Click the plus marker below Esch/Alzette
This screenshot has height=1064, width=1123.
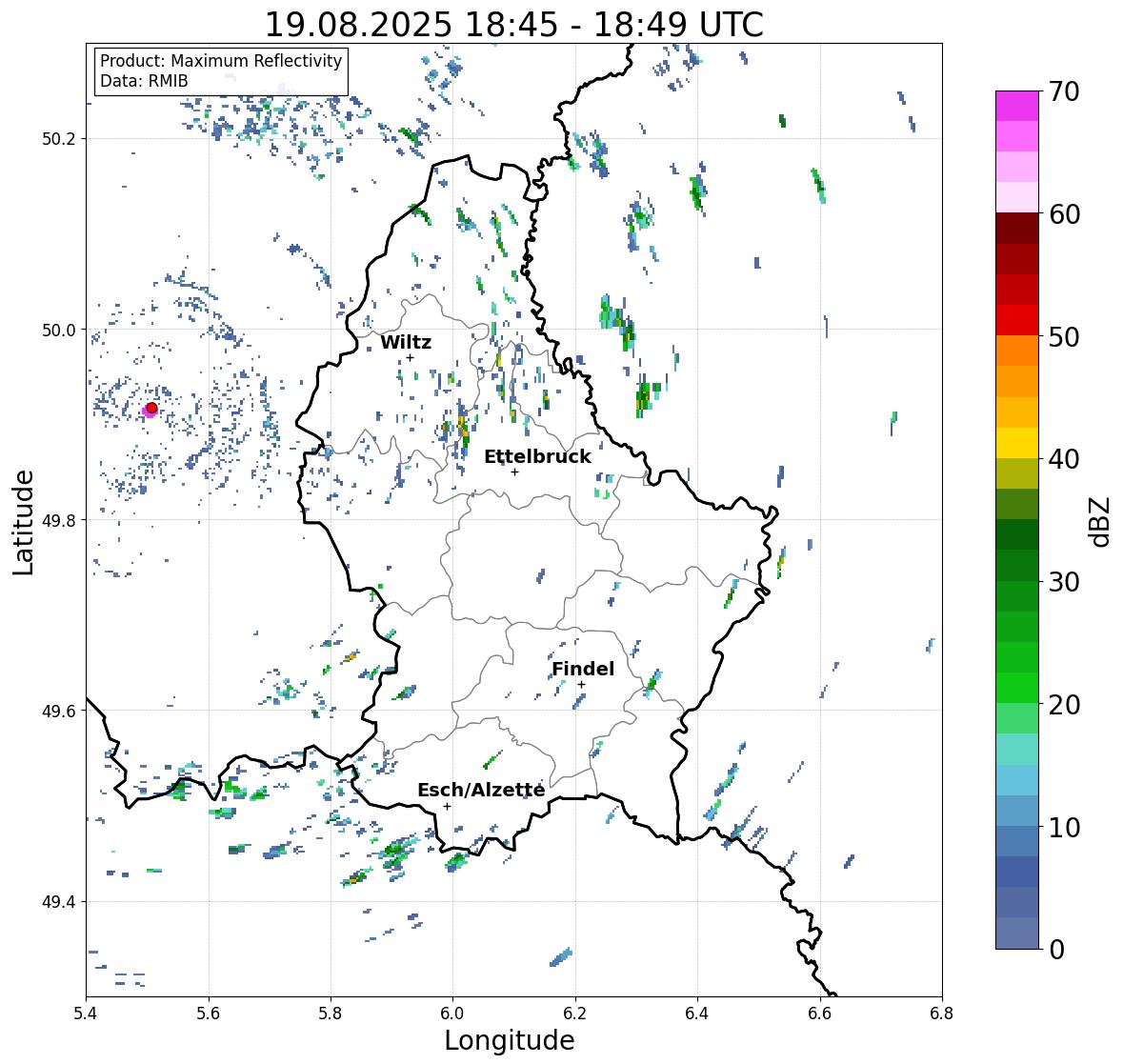coord(447,806)
